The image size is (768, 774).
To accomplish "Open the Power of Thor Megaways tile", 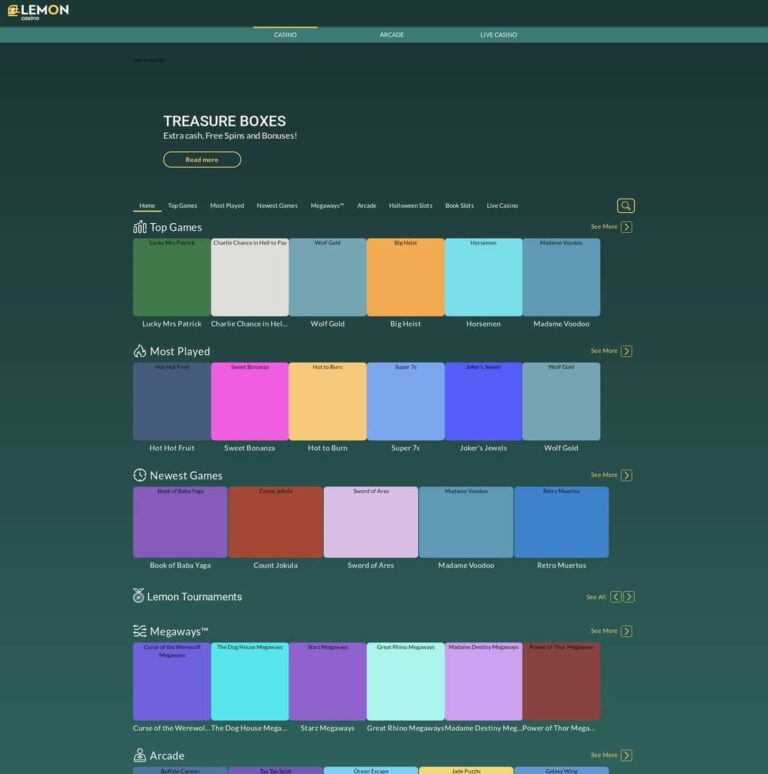I will 562,682.
